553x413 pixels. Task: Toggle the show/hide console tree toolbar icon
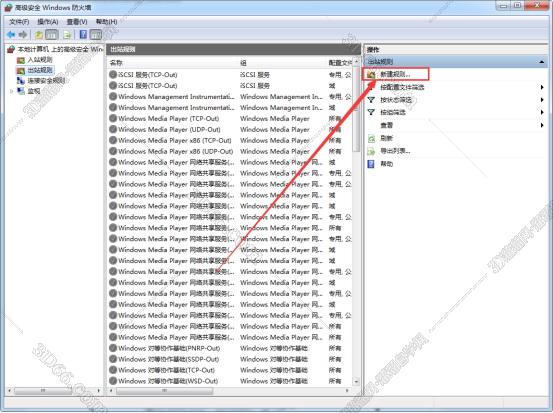(52, 35)
